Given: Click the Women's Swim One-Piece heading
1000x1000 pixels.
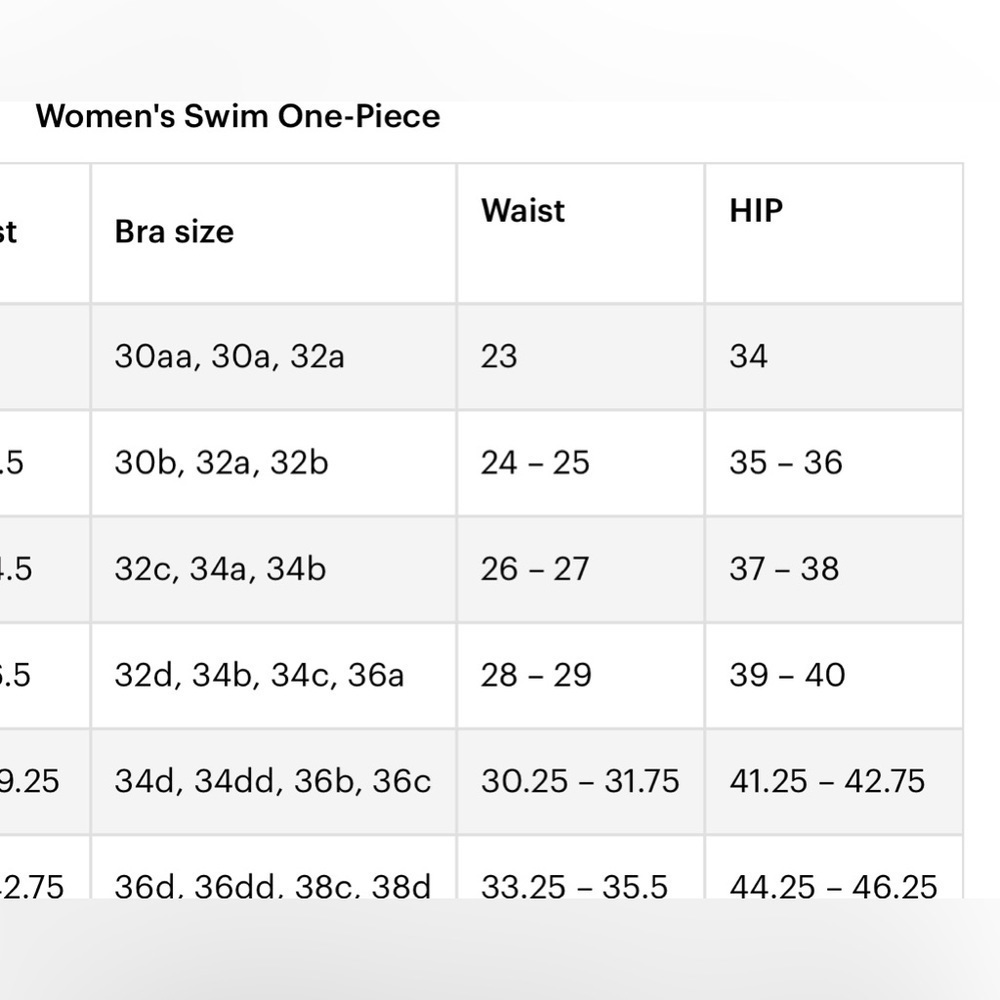Looking at the screenshot, I should pyautogui.click(x=238, y=117).
